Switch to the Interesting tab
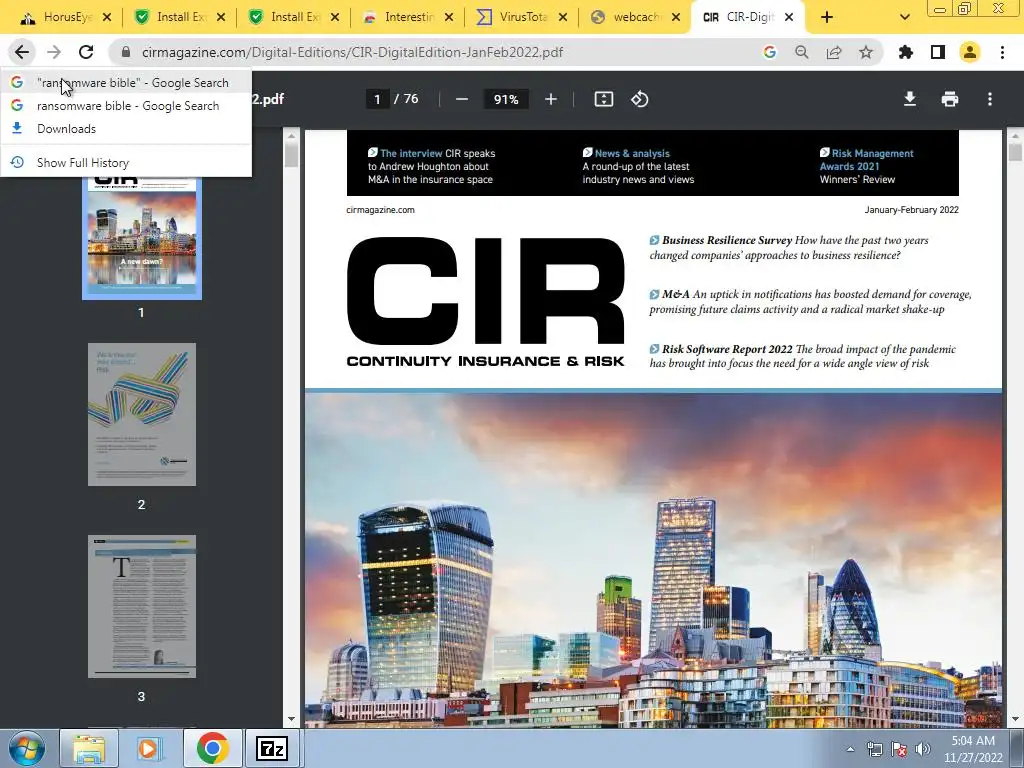Viewport: 1024px width, 768px height. [x=406, y=17]
